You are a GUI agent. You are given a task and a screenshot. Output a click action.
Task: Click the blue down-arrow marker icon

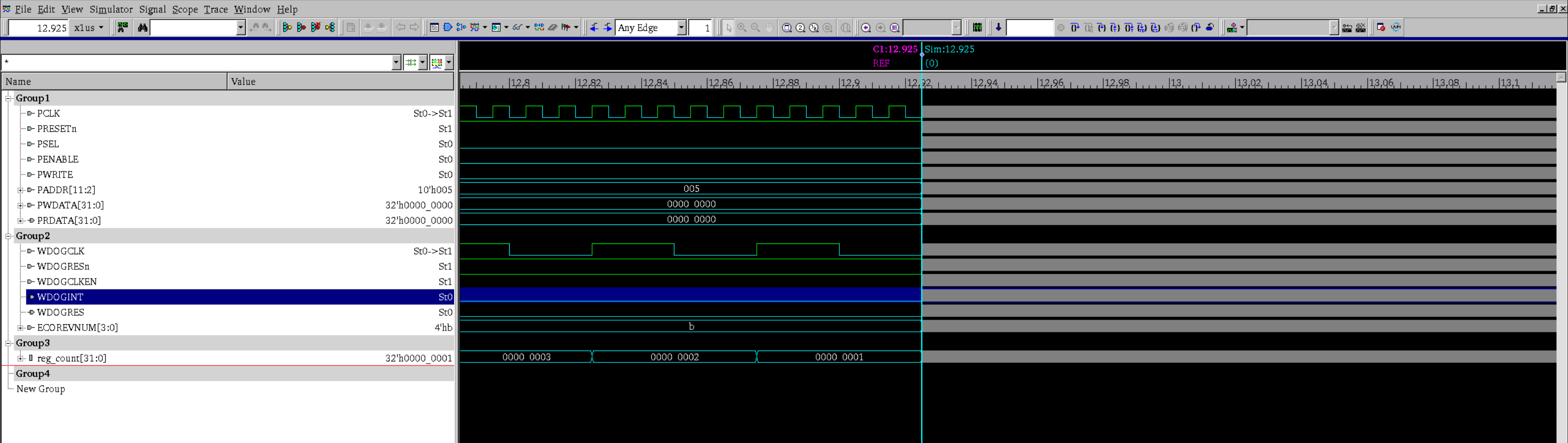[x=998, y=27]
